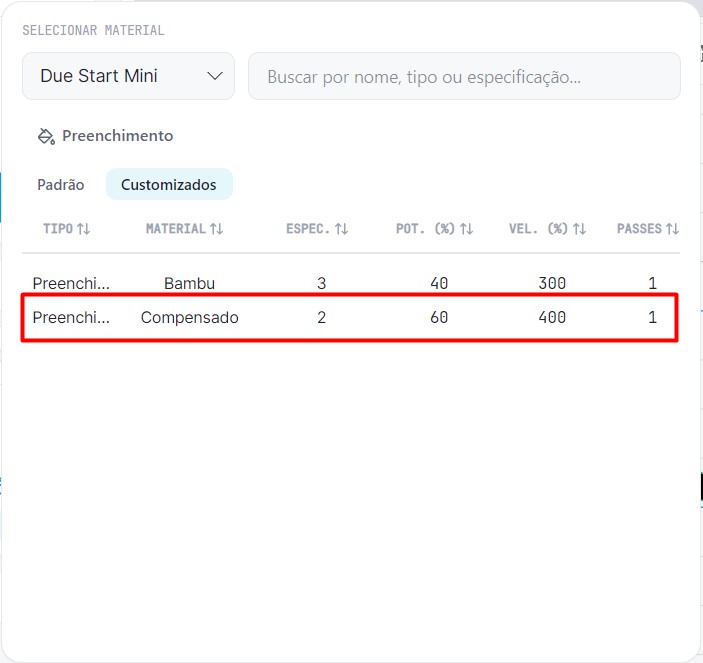
Task: Select the Compensado material row
Action: point(351,317)
